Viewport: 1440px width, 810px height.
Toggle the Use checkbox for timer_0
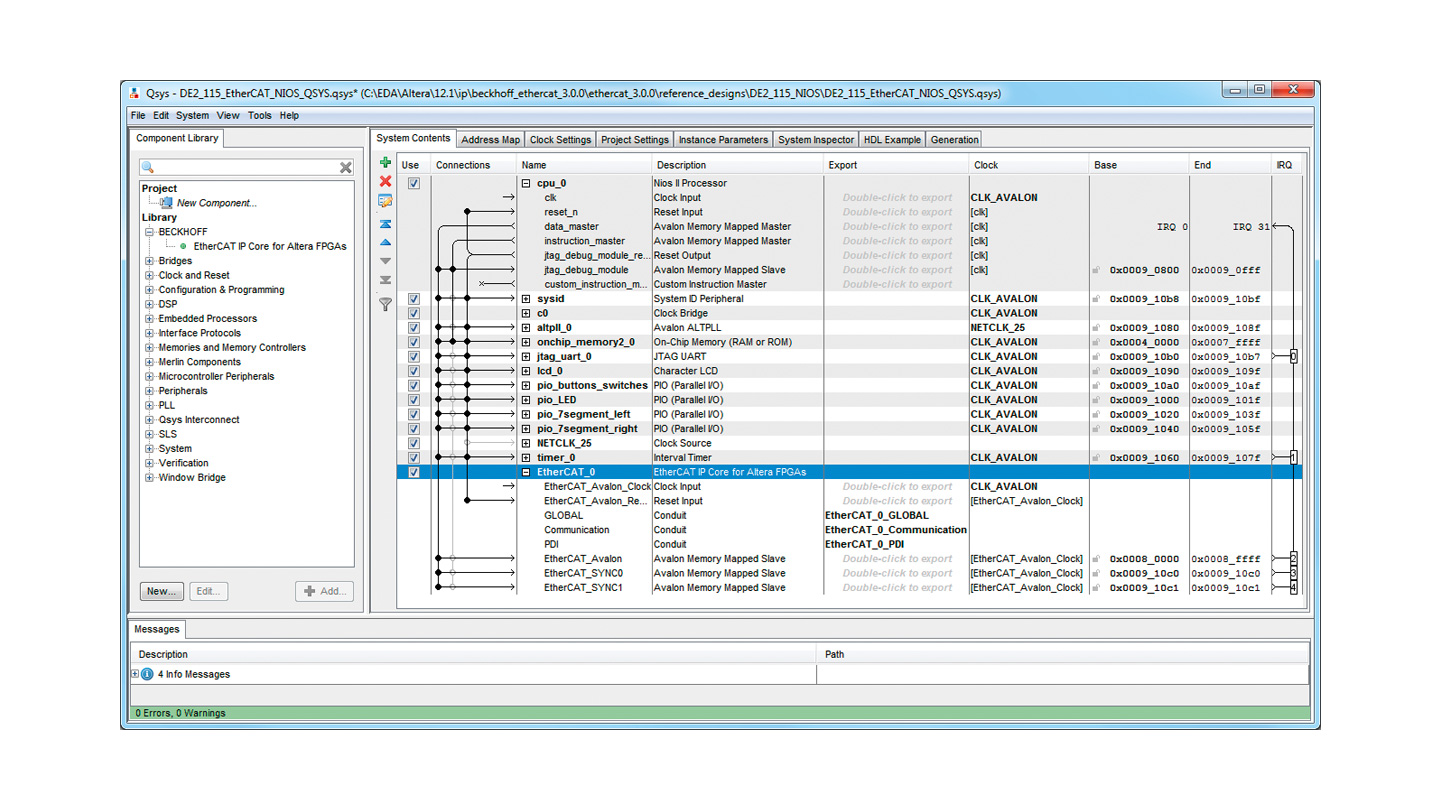(414, 458)
